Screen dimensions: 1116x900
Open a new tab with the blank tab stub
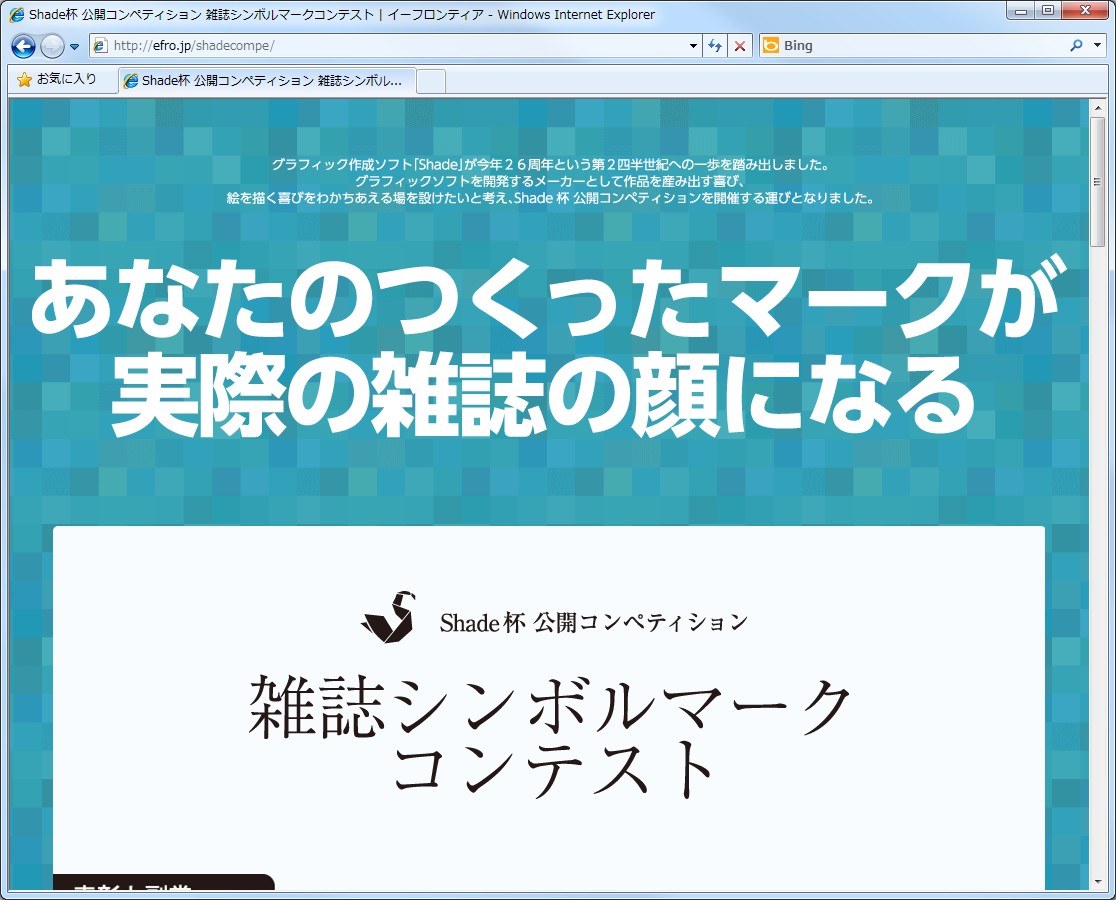pos(432,80)
